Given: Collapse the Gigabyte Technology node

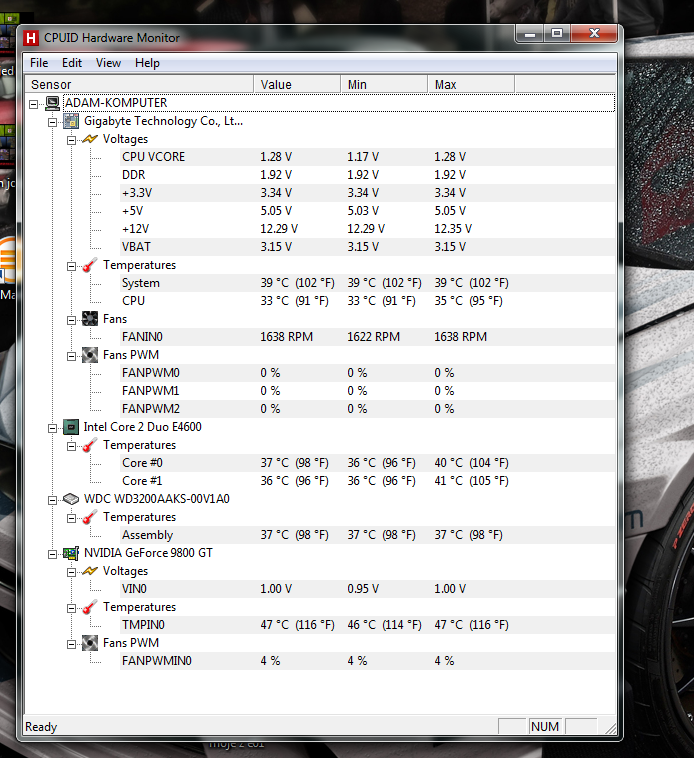Looking at the screenshot, I should (x=52, y=122).
